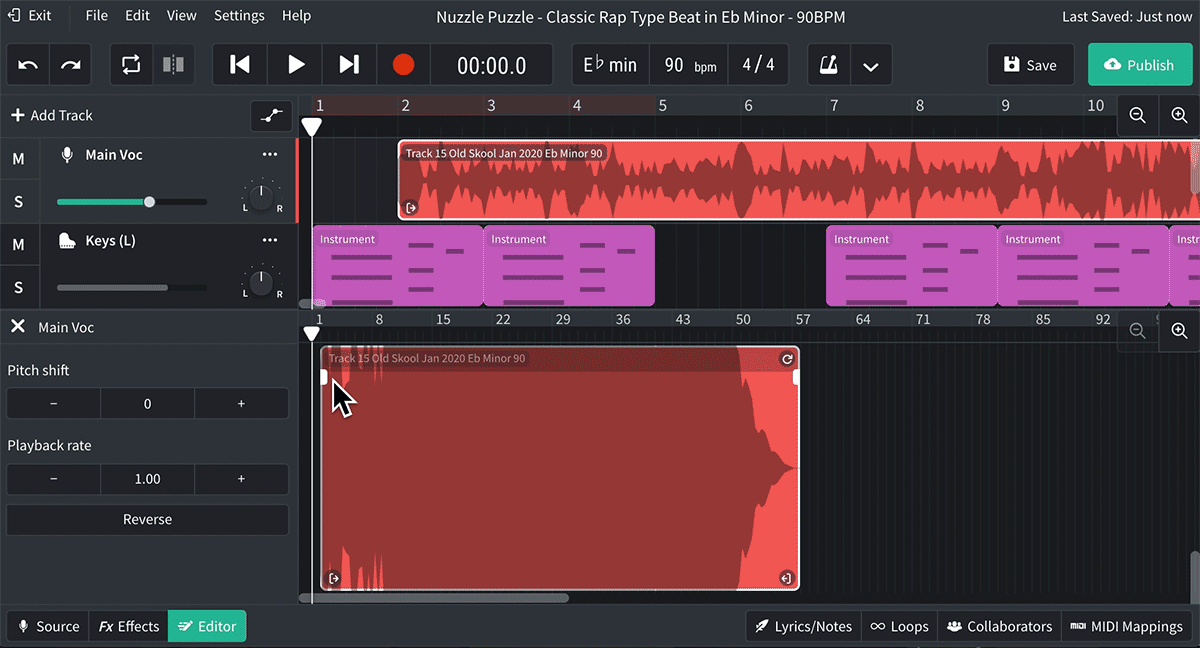
Task: Click the automation icon beside Add Track
Action: tap(271, 115)
